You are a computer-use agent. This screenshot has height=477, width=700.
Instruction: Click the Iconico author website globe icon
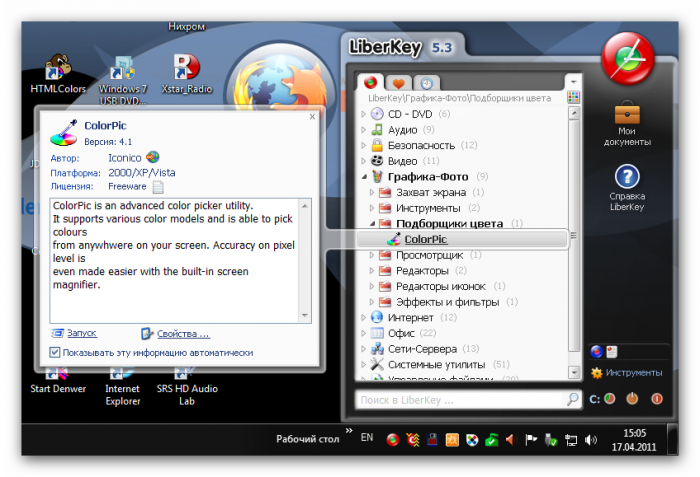point(153,156)
